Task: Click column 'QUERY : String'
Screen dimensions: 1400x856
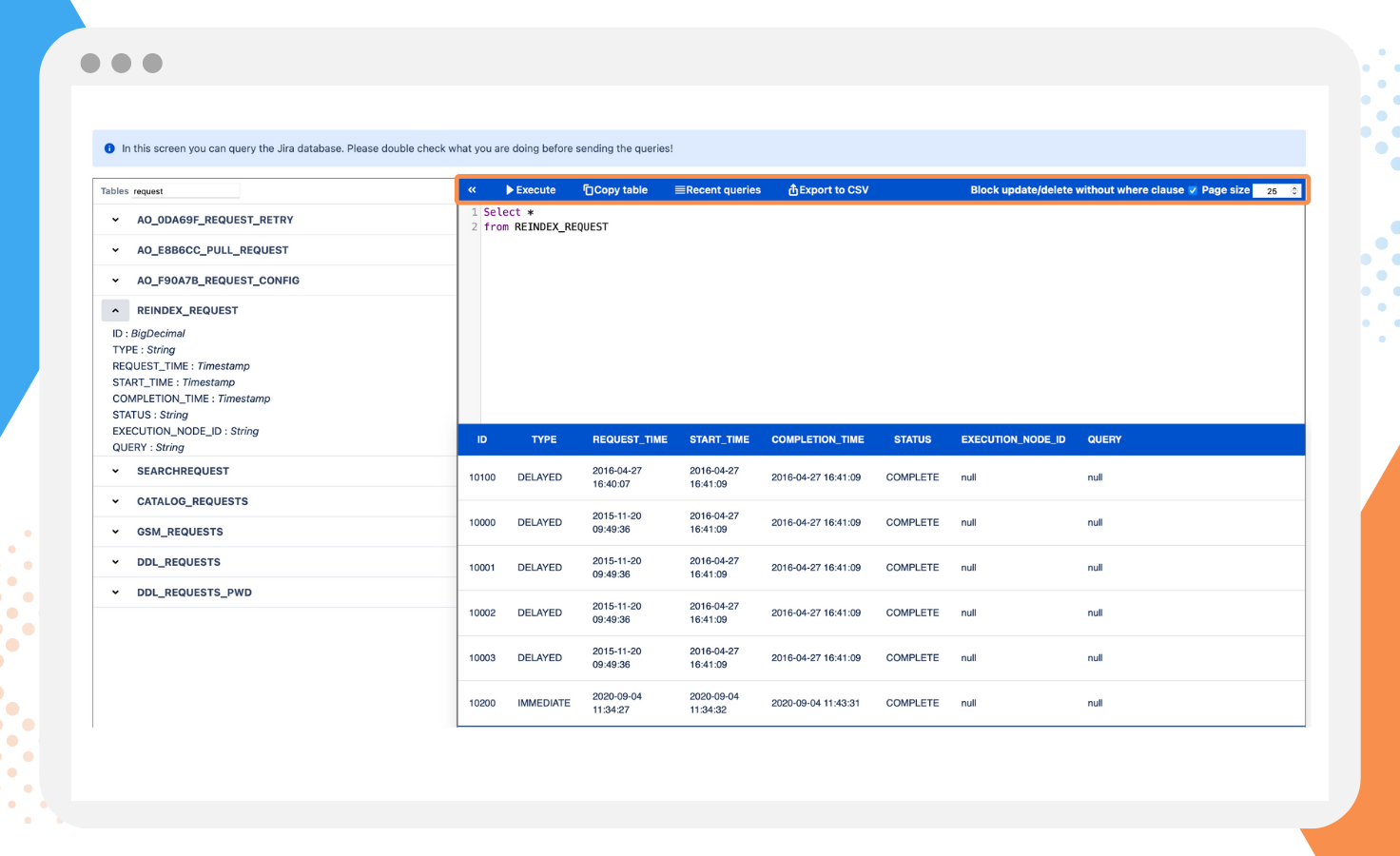Action: [x=148, y=447]
